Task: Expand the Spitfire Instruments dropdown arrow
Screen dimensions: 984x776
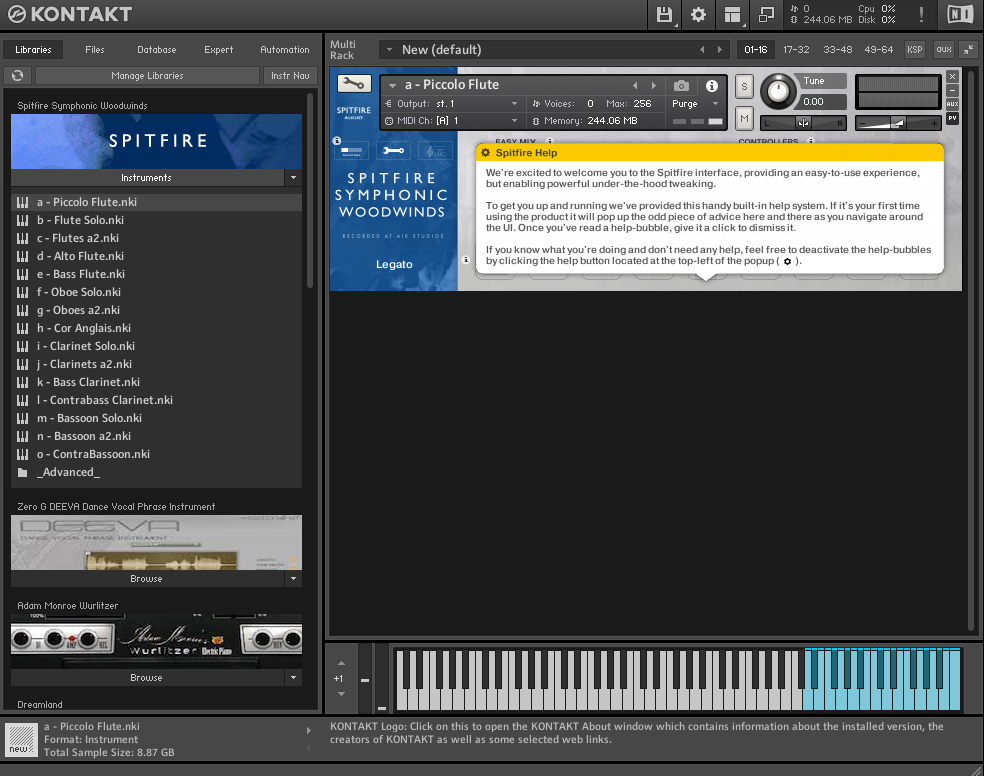Action: (293, 178)
